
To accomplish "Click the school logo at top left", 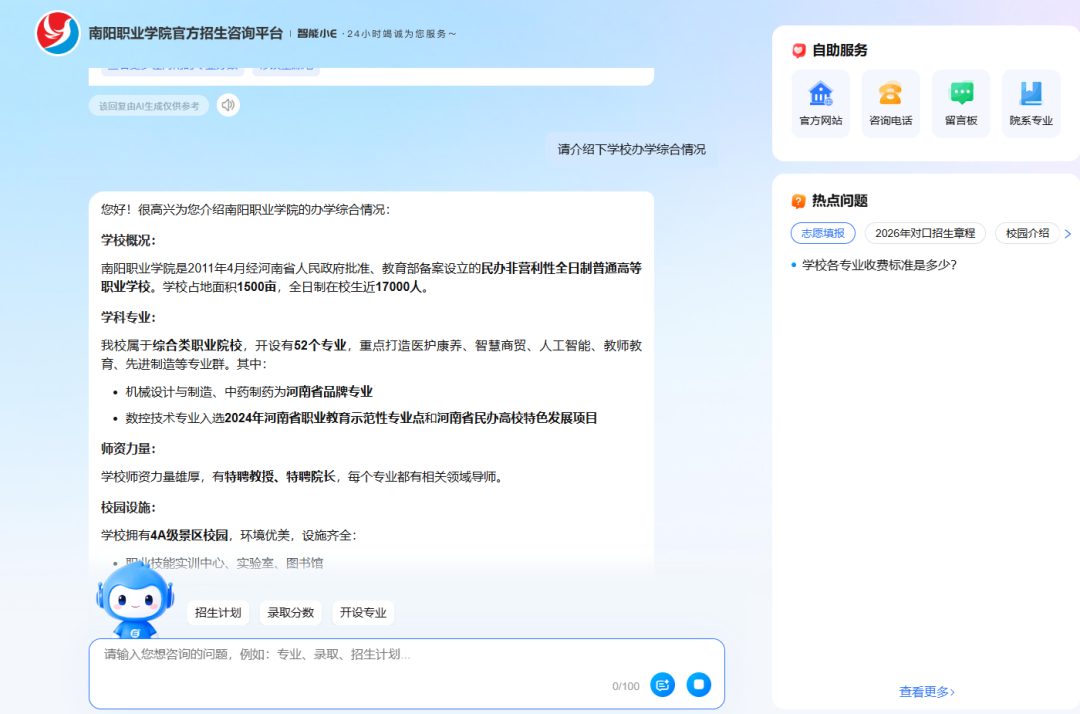I will point(58,33).
